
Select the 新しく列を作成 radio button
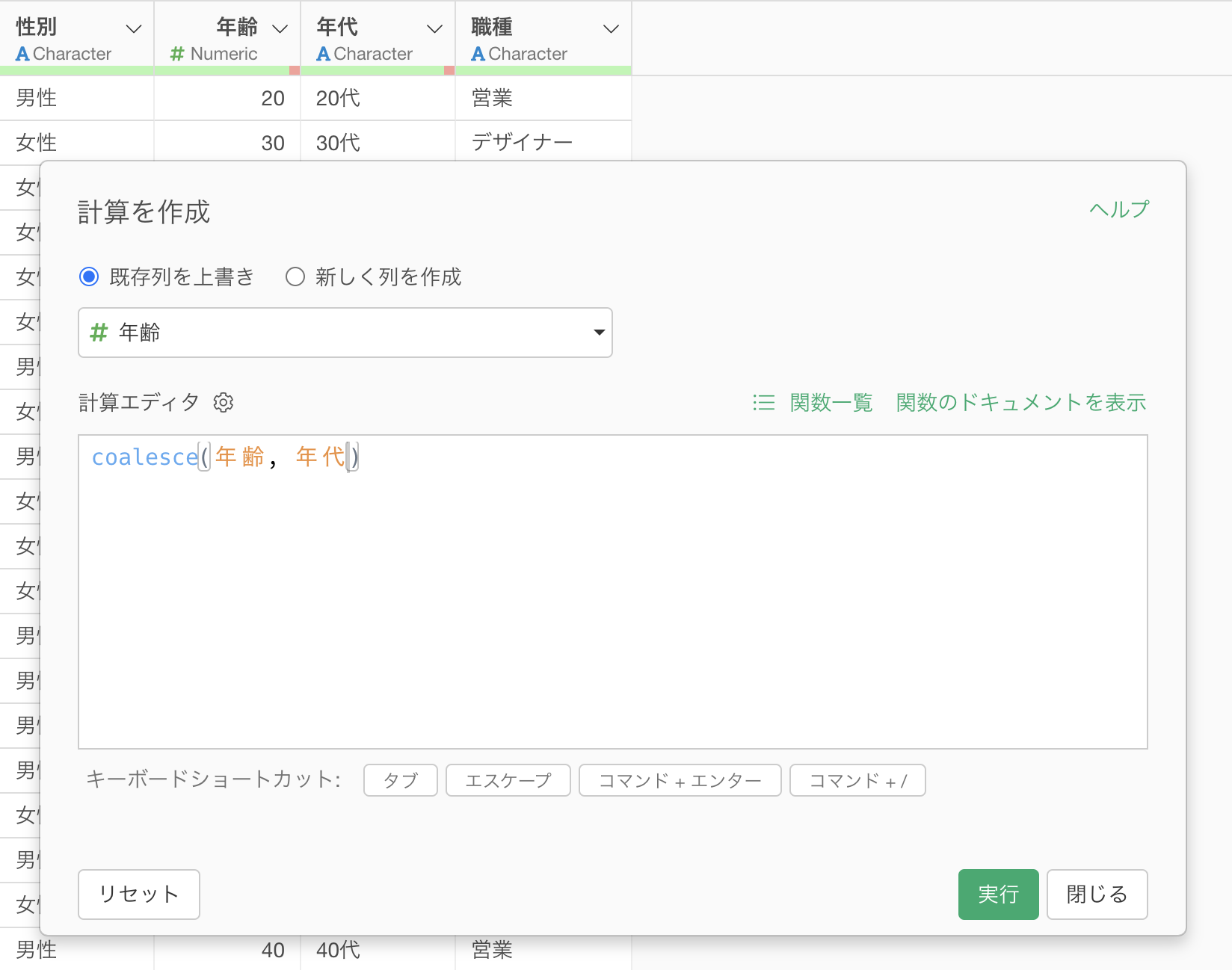pos(295,277)
